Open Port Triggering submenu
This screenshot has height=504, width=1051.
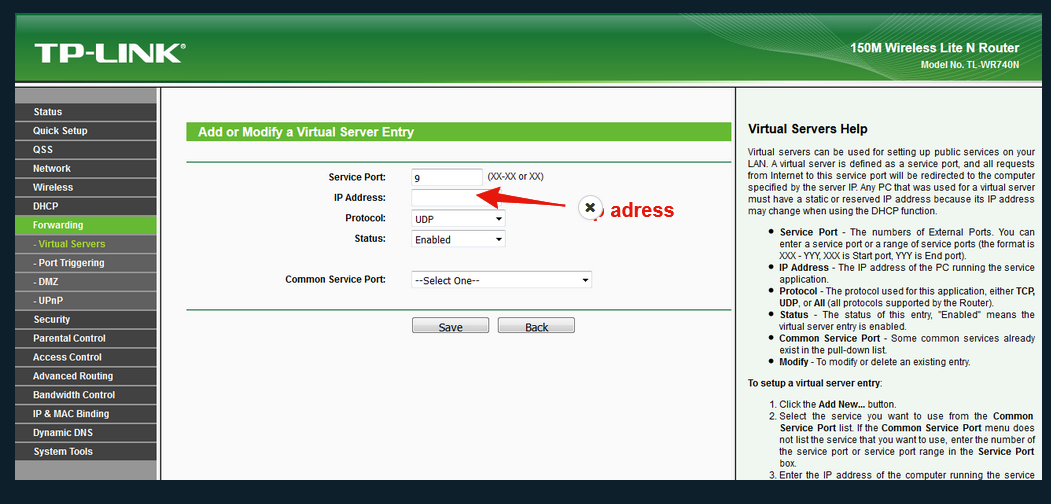click(86, 263)
